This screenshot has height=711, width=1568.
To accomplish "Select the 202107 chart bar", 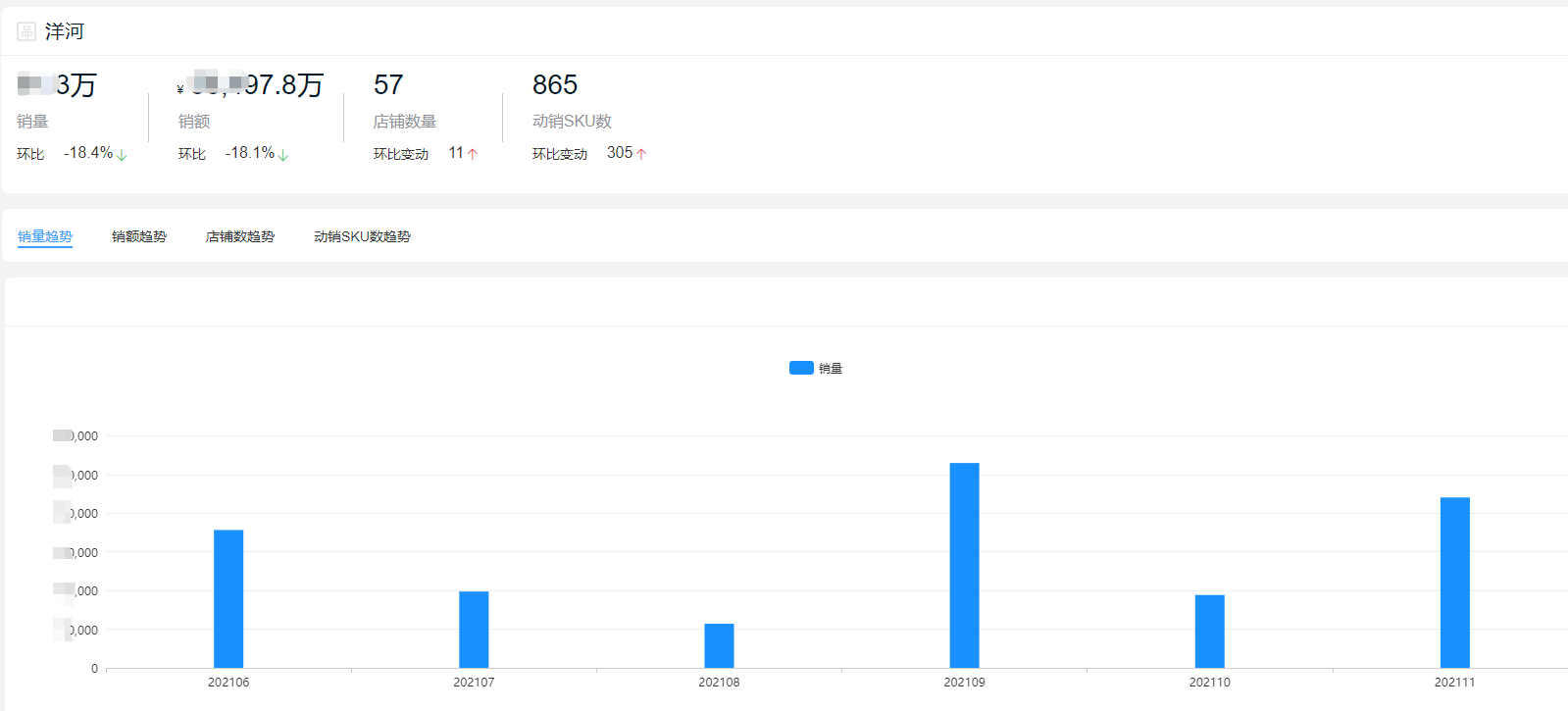I will (x=474, y=629).
